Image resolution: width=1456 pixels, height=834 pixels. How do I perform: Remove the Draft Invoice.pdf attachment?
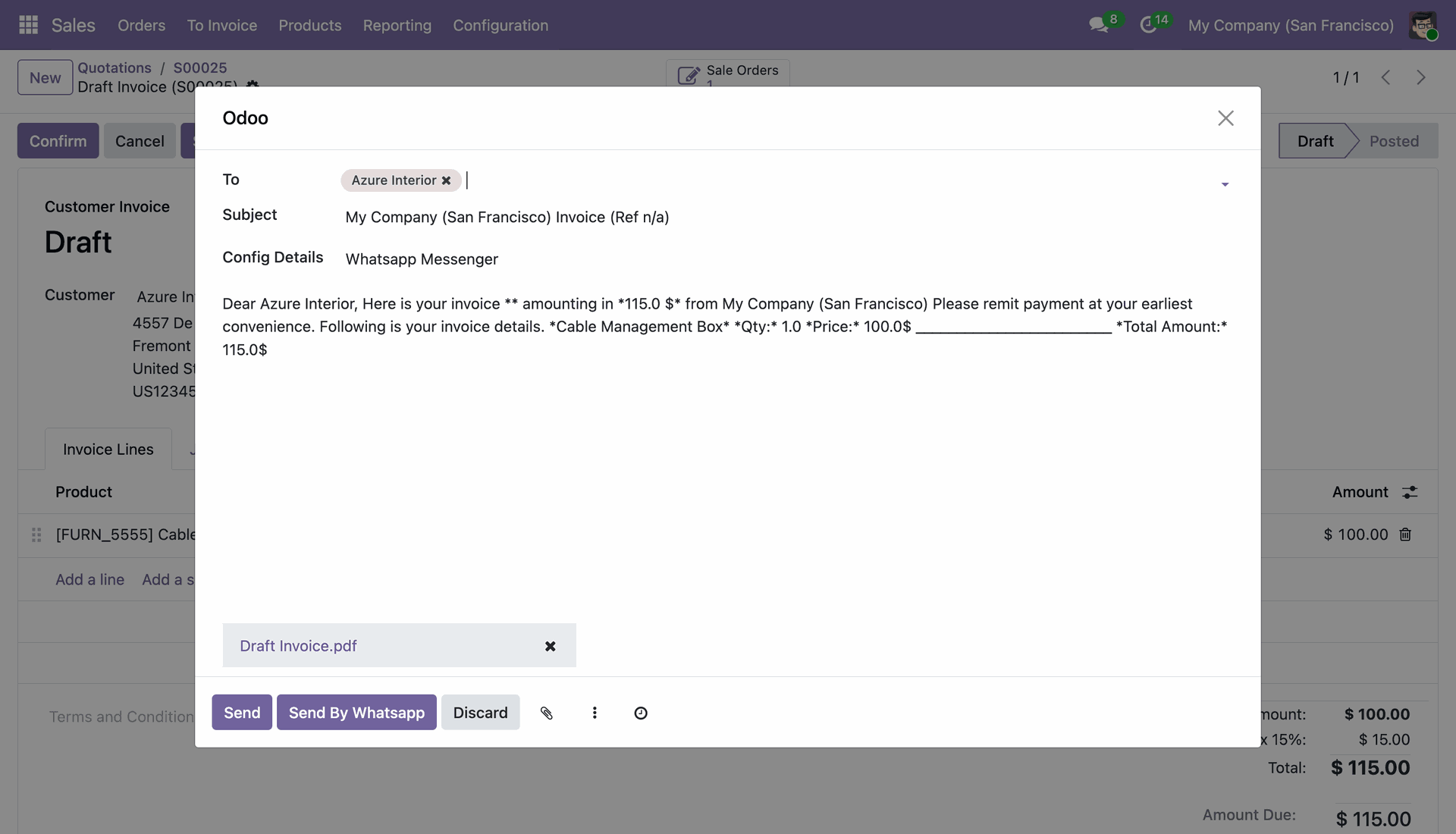click(550, 646)
